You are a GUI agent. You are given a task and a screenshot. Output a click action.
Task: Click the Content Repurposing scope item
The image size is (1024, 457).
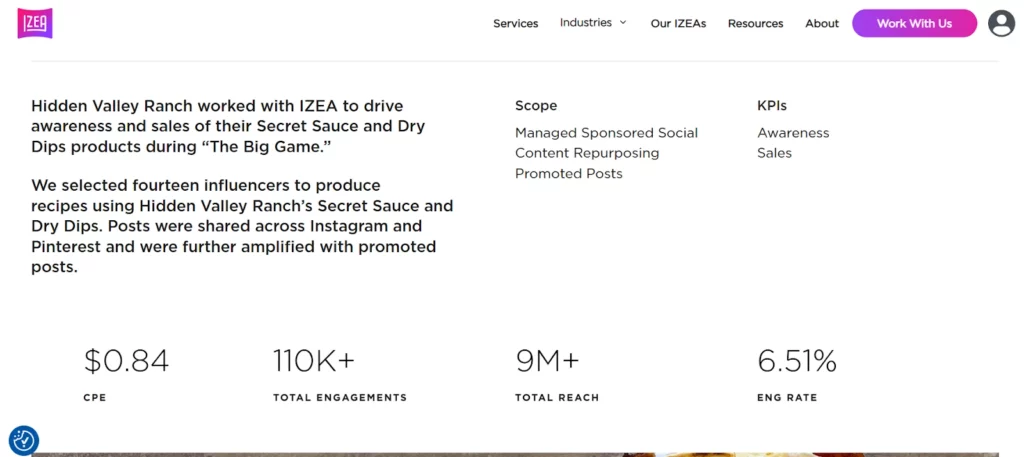587,153
